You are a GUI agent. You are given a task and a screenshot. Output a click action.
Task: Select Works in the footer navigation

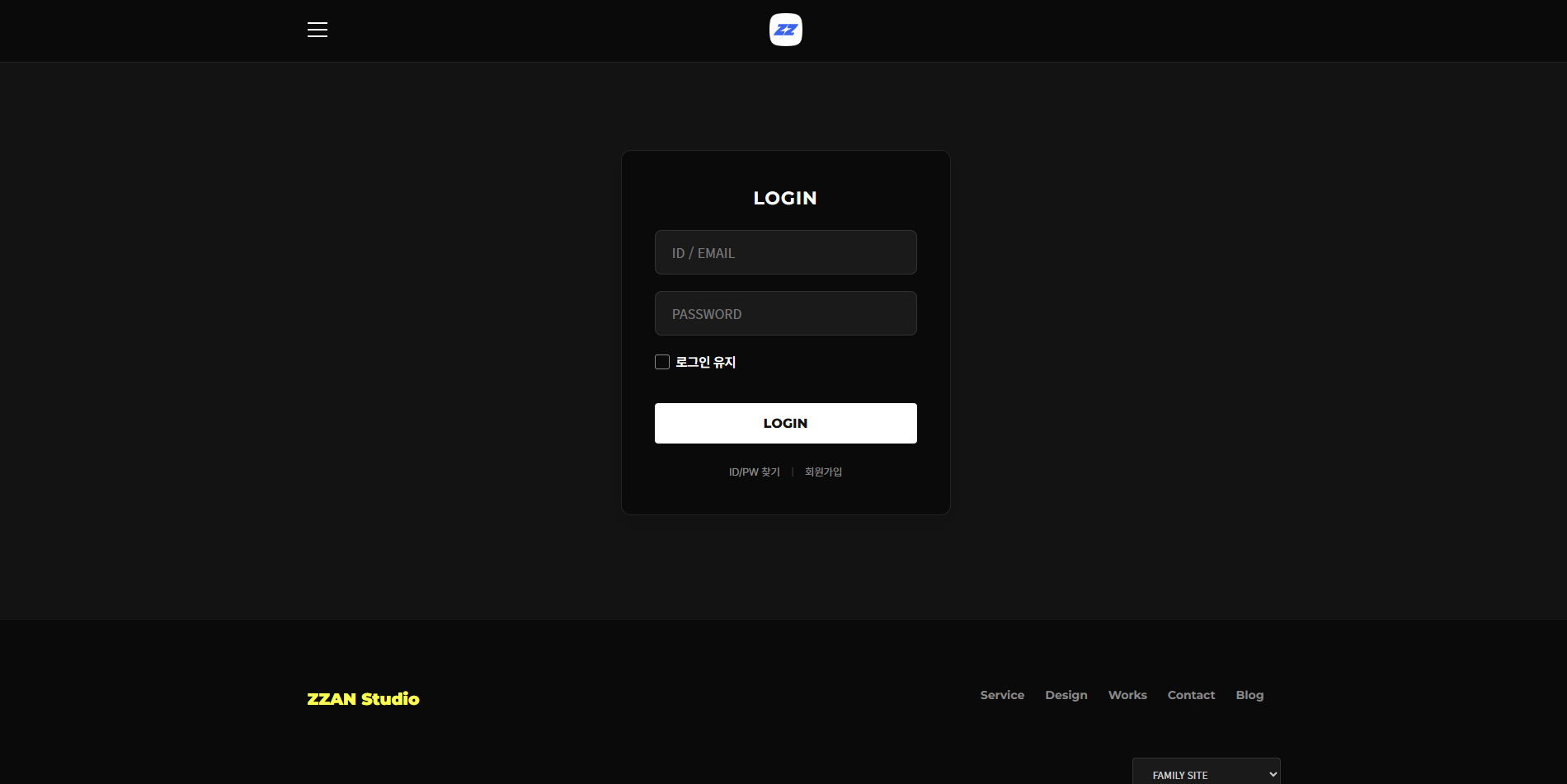click(x=1127, y=695)
